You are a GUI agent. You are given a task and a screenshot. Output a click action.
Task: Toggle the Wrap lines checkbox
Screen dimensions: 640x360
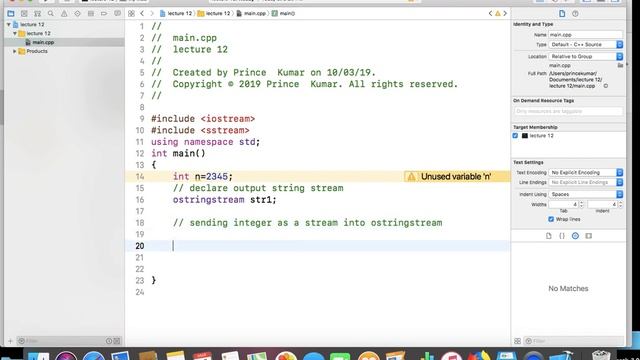pos(551,219)
